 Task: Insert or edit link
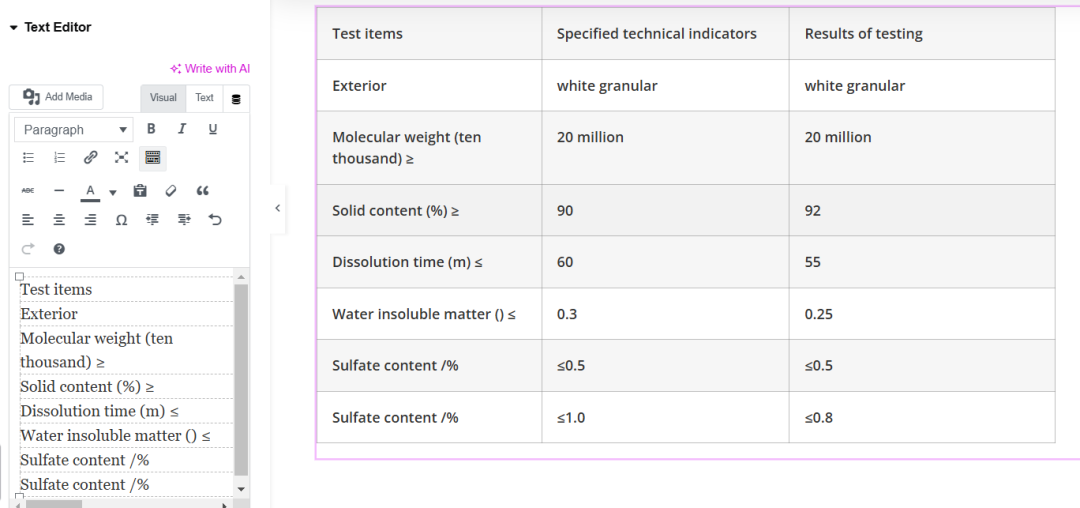[x=90, y=158]
